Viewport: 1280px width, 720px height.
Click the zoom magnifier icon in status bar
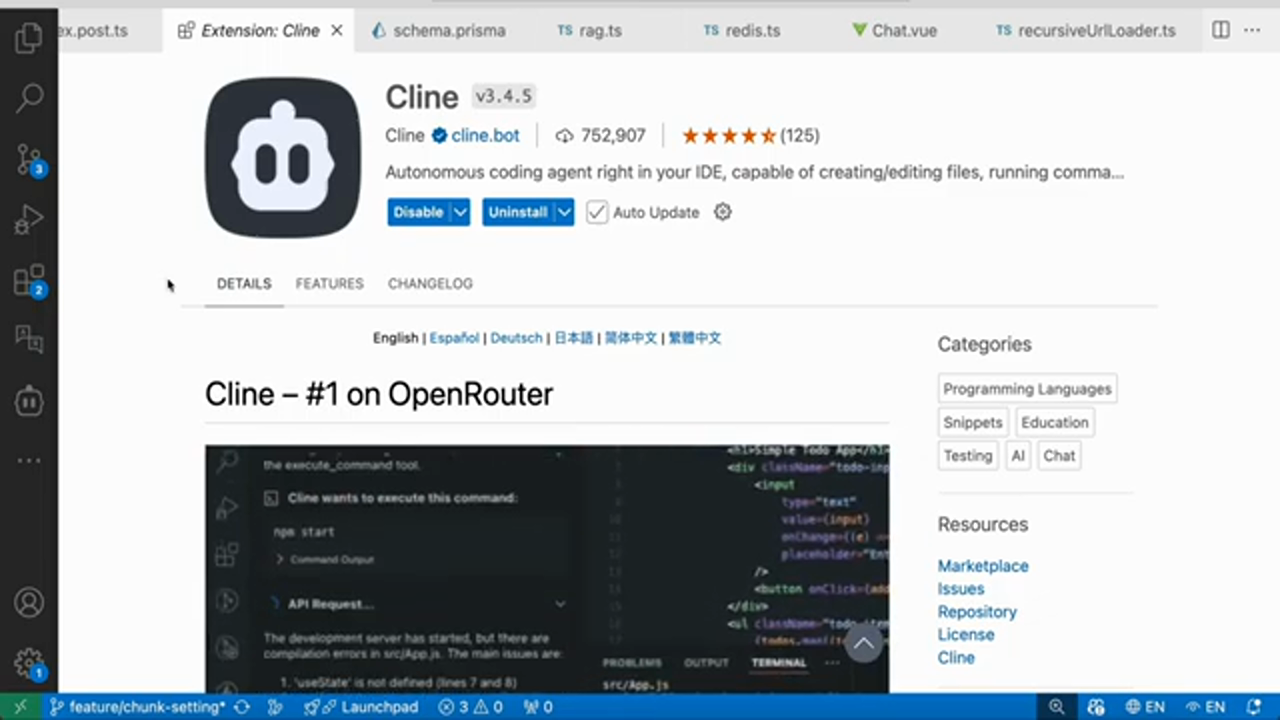[x=1057, y=707]
